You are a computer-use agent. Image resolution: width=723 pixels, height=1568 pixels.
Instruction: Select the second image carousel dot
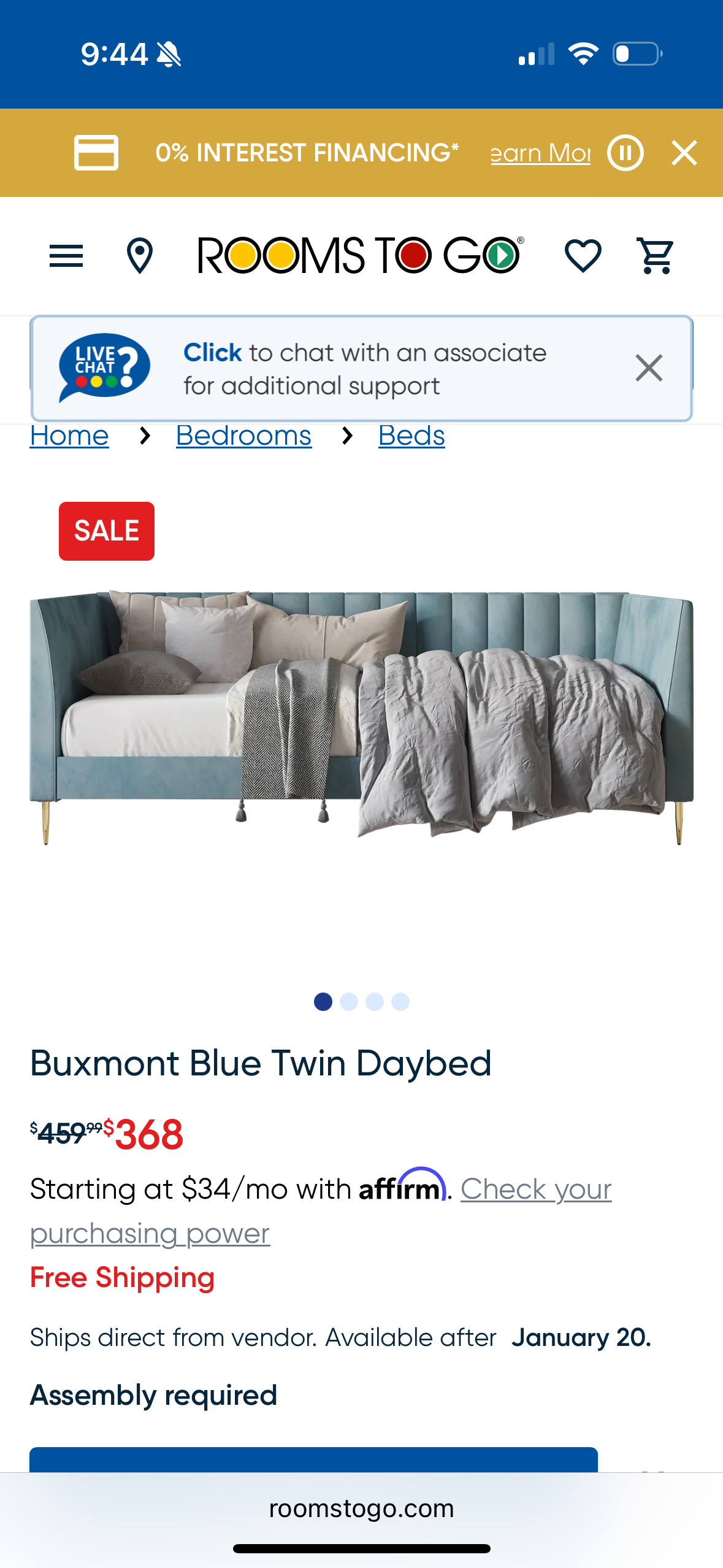[x=349, y=1002]
